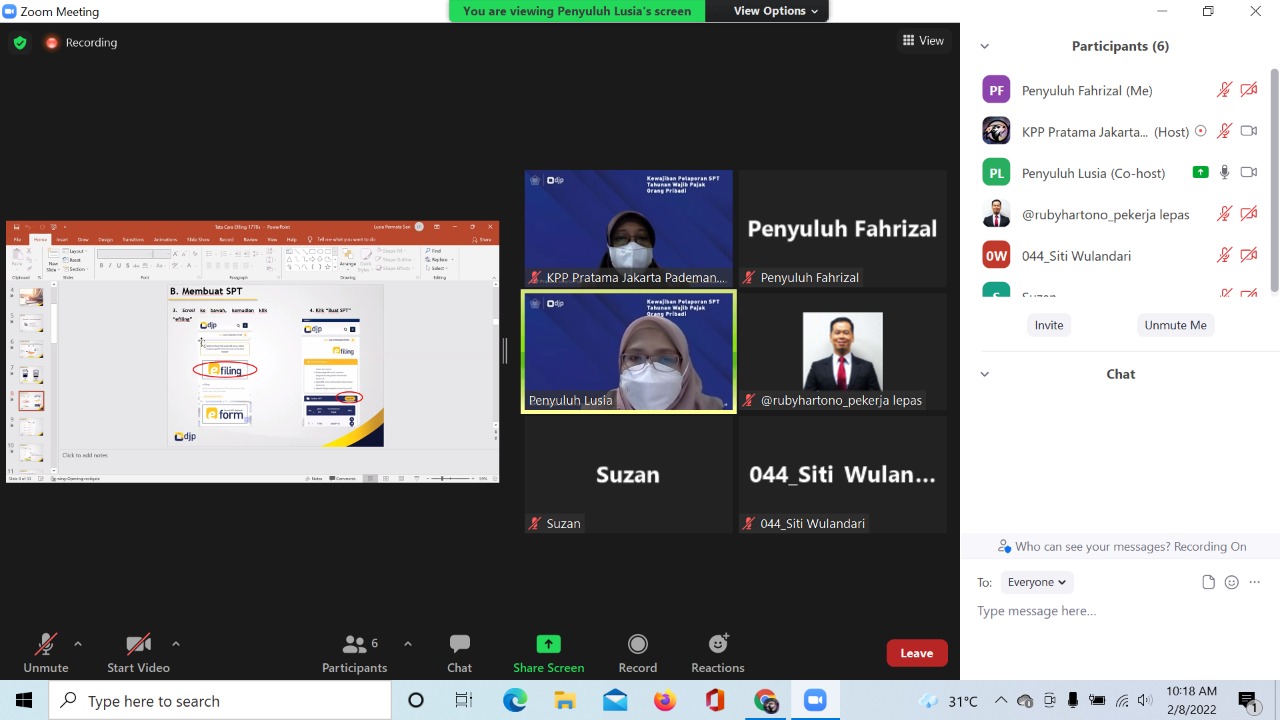Open Firefox from the Windows taskbar

[665, 701]
